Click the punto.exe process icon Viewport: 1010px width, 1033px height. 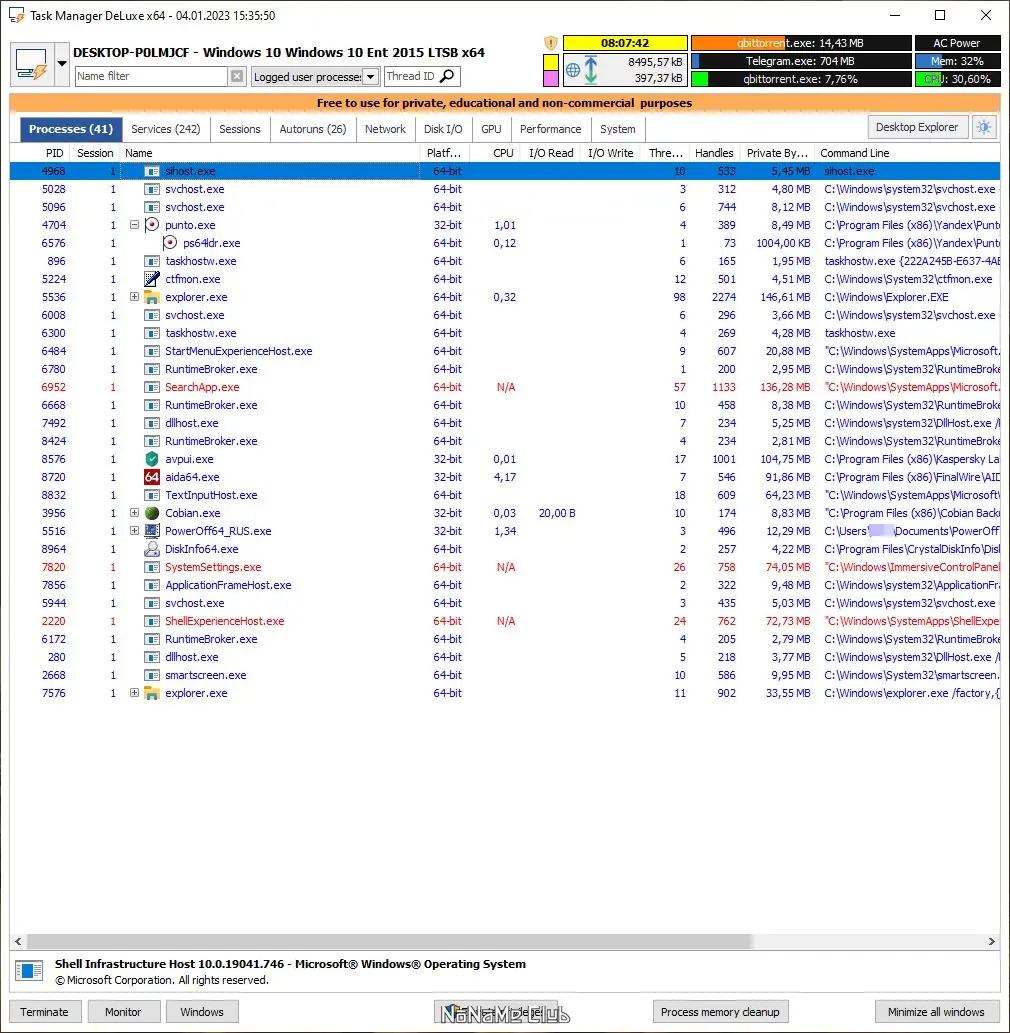click(x=152, y=225)
